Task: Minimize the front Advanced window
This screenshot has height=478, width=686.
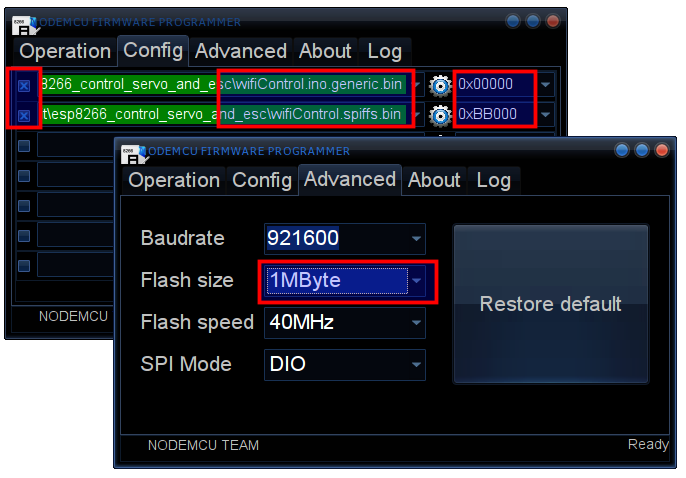Action: click(621, 150)
